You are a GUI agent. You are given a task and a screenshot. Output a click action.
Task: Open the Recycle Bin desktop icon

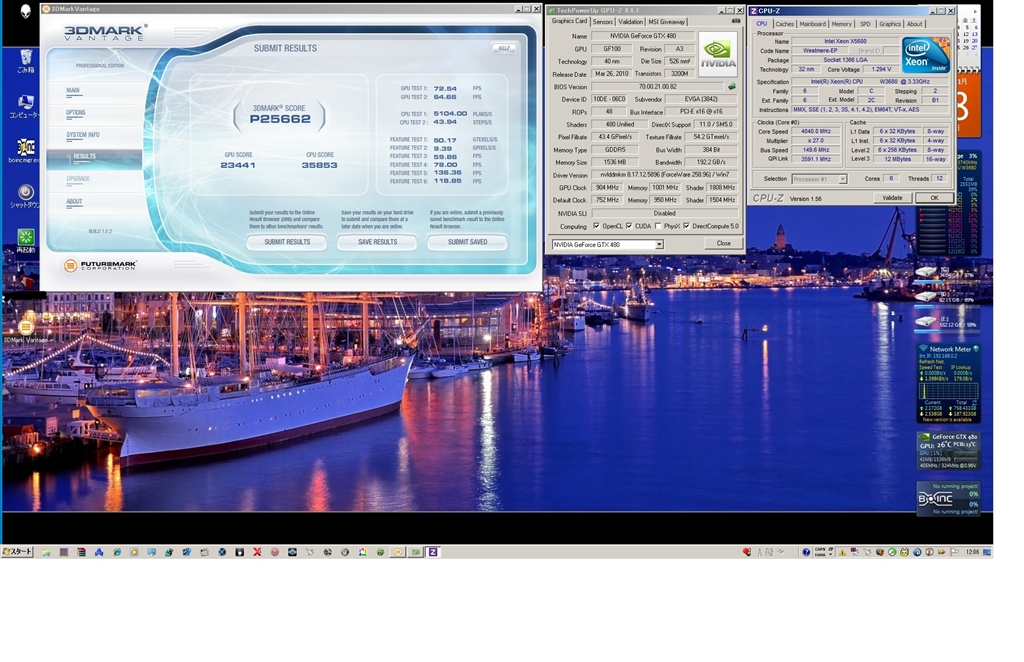[26, 55]
